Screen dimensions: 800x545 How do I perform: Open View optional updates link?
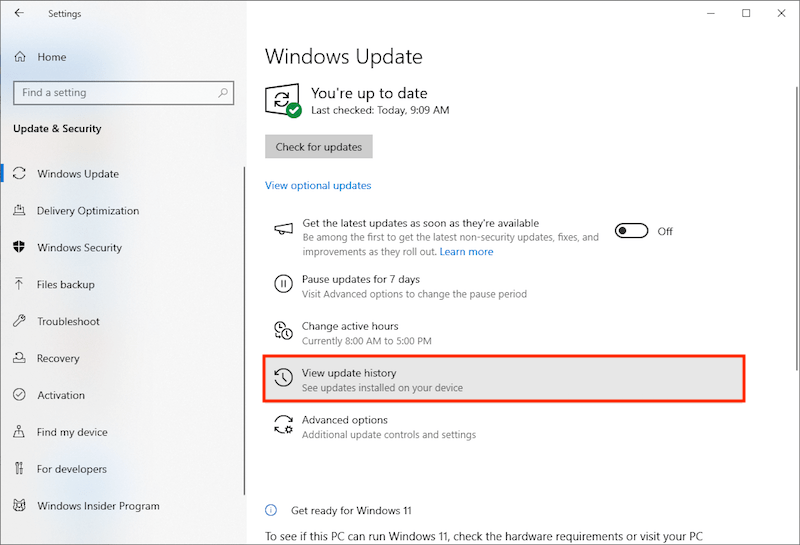click(318, 185)
